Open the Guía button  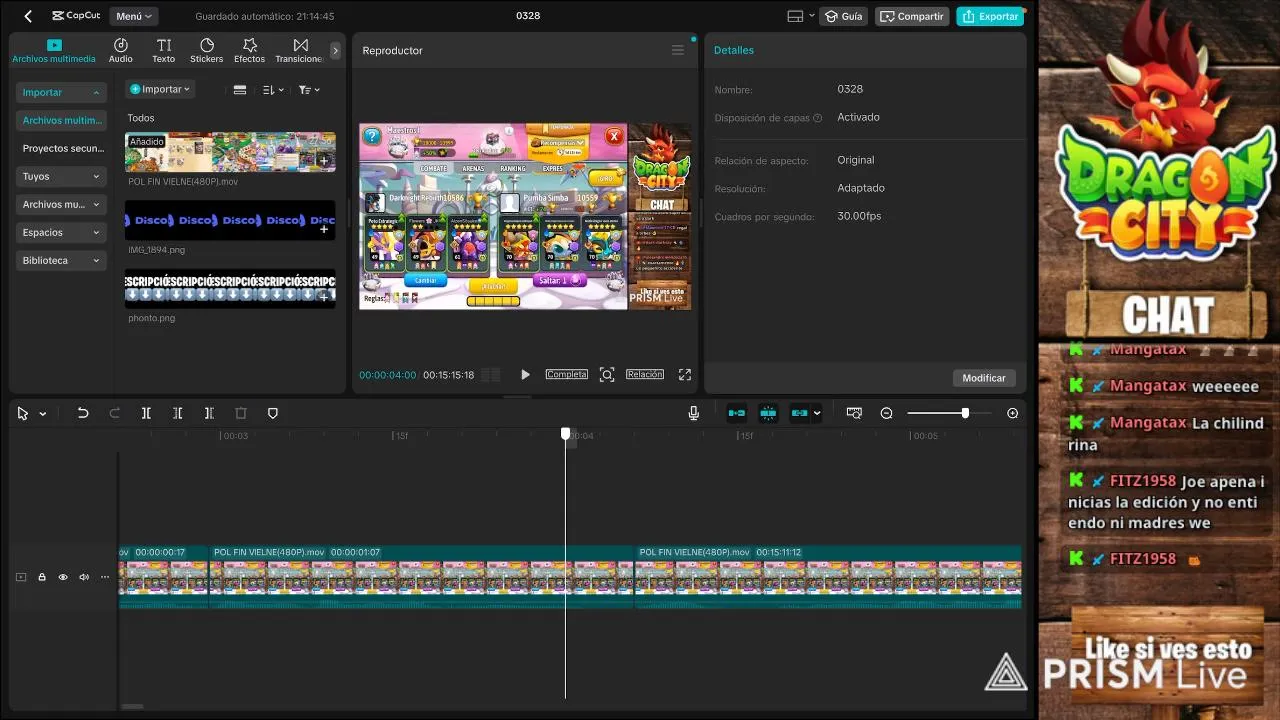tap(844, 16)
